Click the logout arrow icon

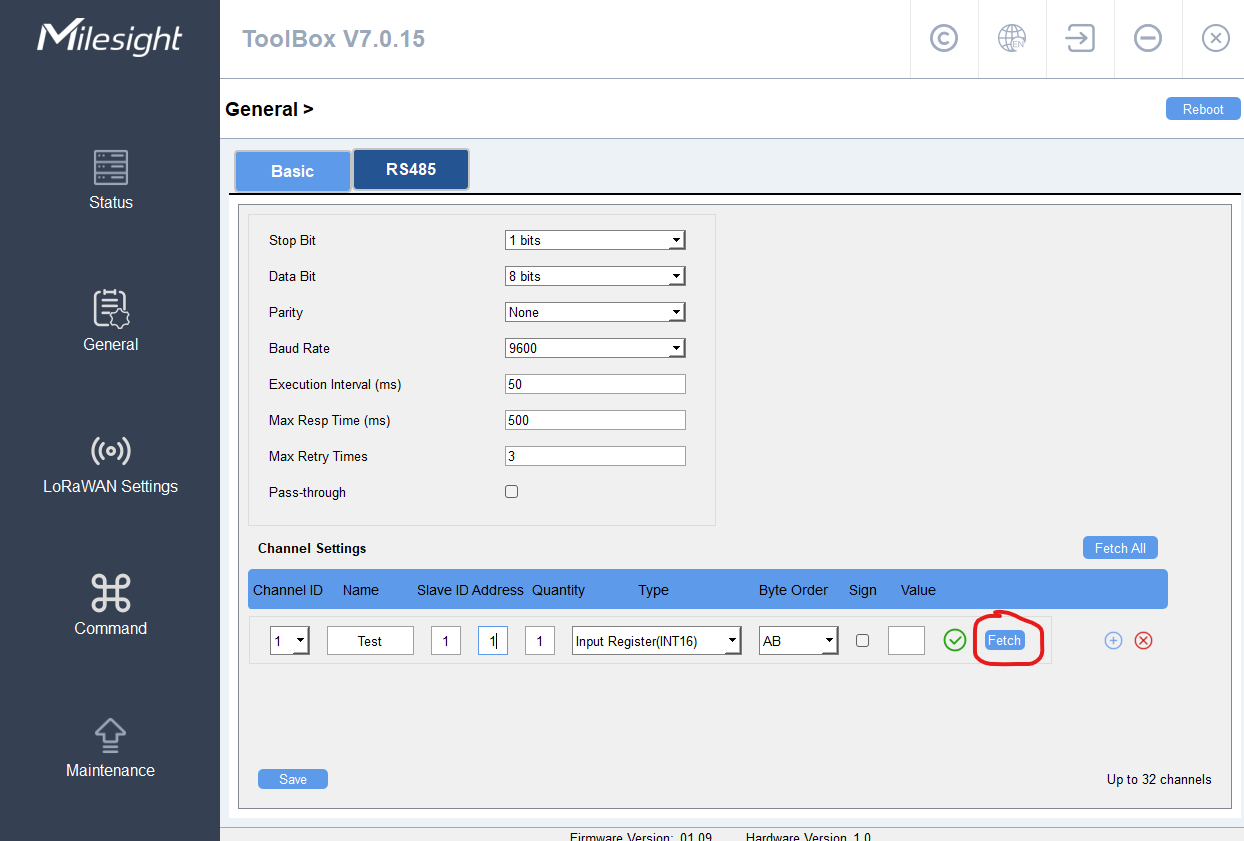(x=1079, y=39)
